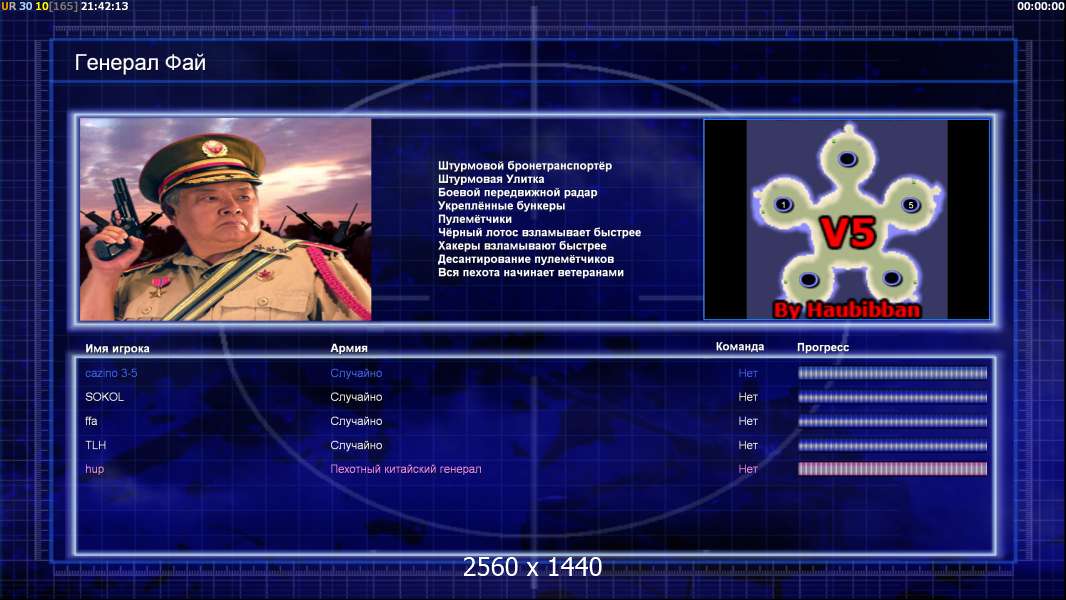1066x600 pixels.
Task: Click 'Случайно' army for ffa
Action: click(x=356, y=421)
